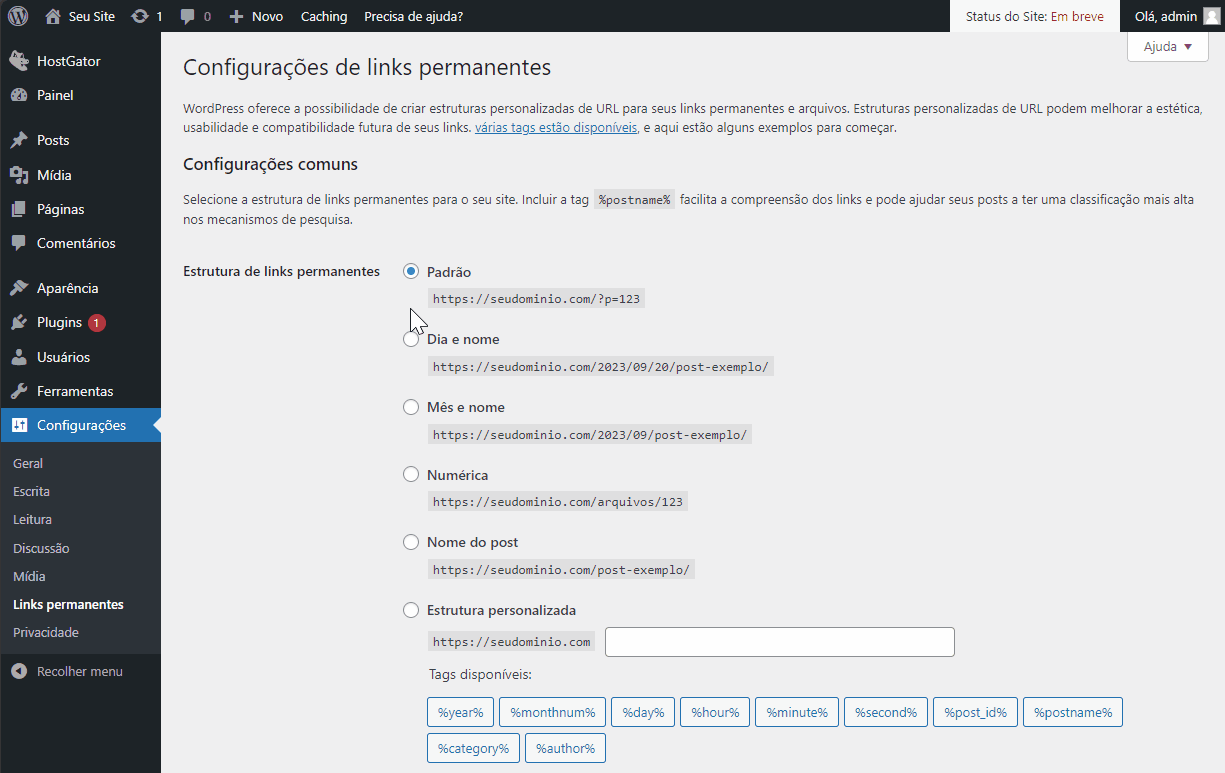Viewport: 1225px width, 773px height.
Task: Open the Mídia settings submenu item
Action: click(29, 577)
